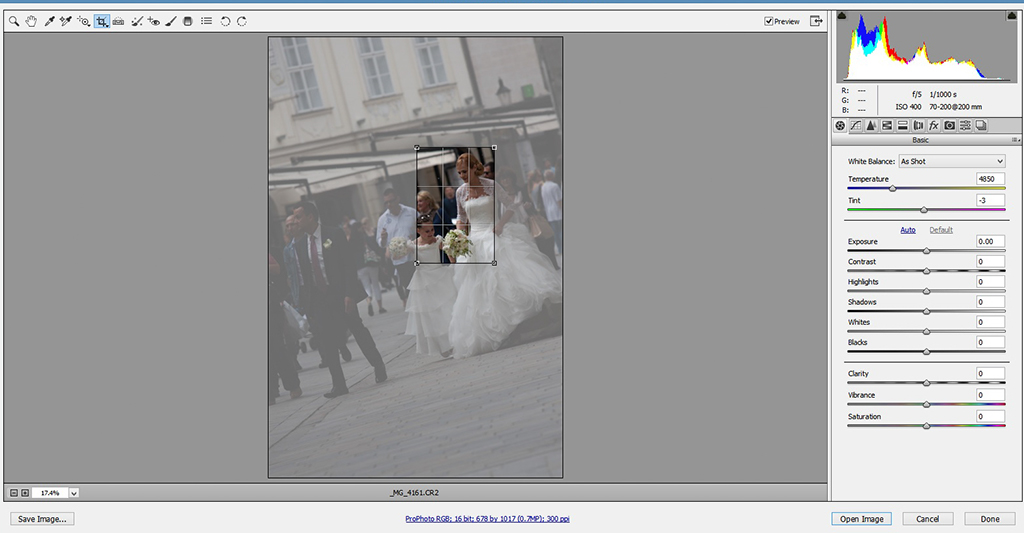Activate the Red Eye Removal tool
This screenshot has height=533, width=1024.
point(154,21)
